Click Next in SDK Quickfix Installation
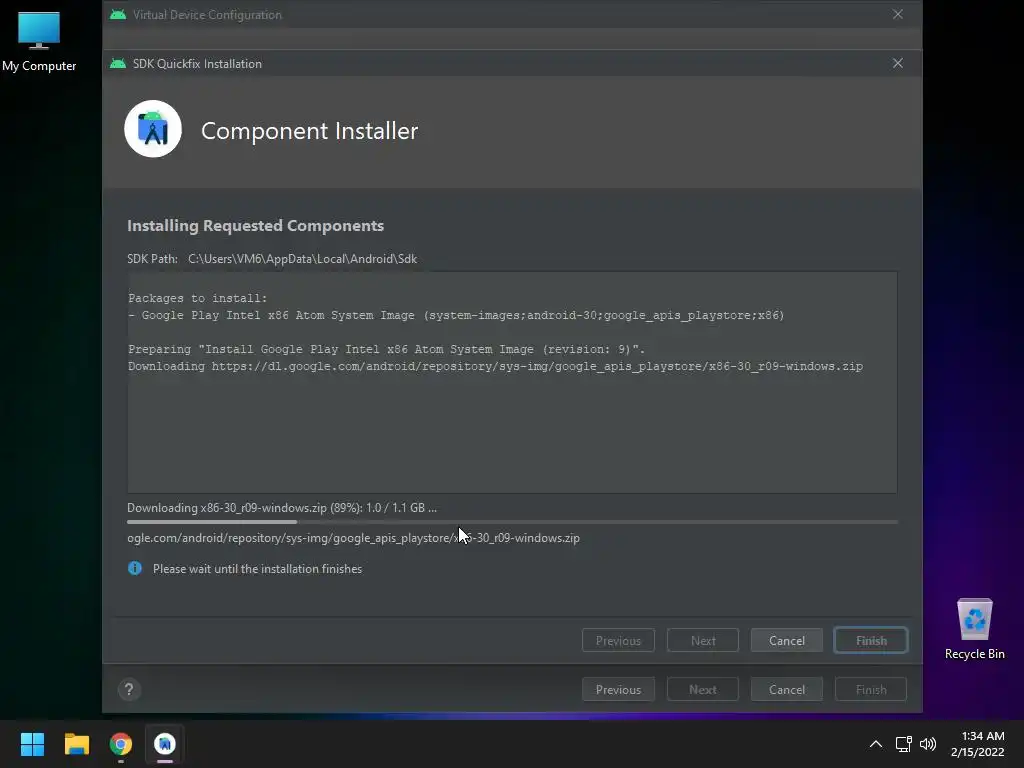This screenshot has width=1024, height=768. pos(703,641)
